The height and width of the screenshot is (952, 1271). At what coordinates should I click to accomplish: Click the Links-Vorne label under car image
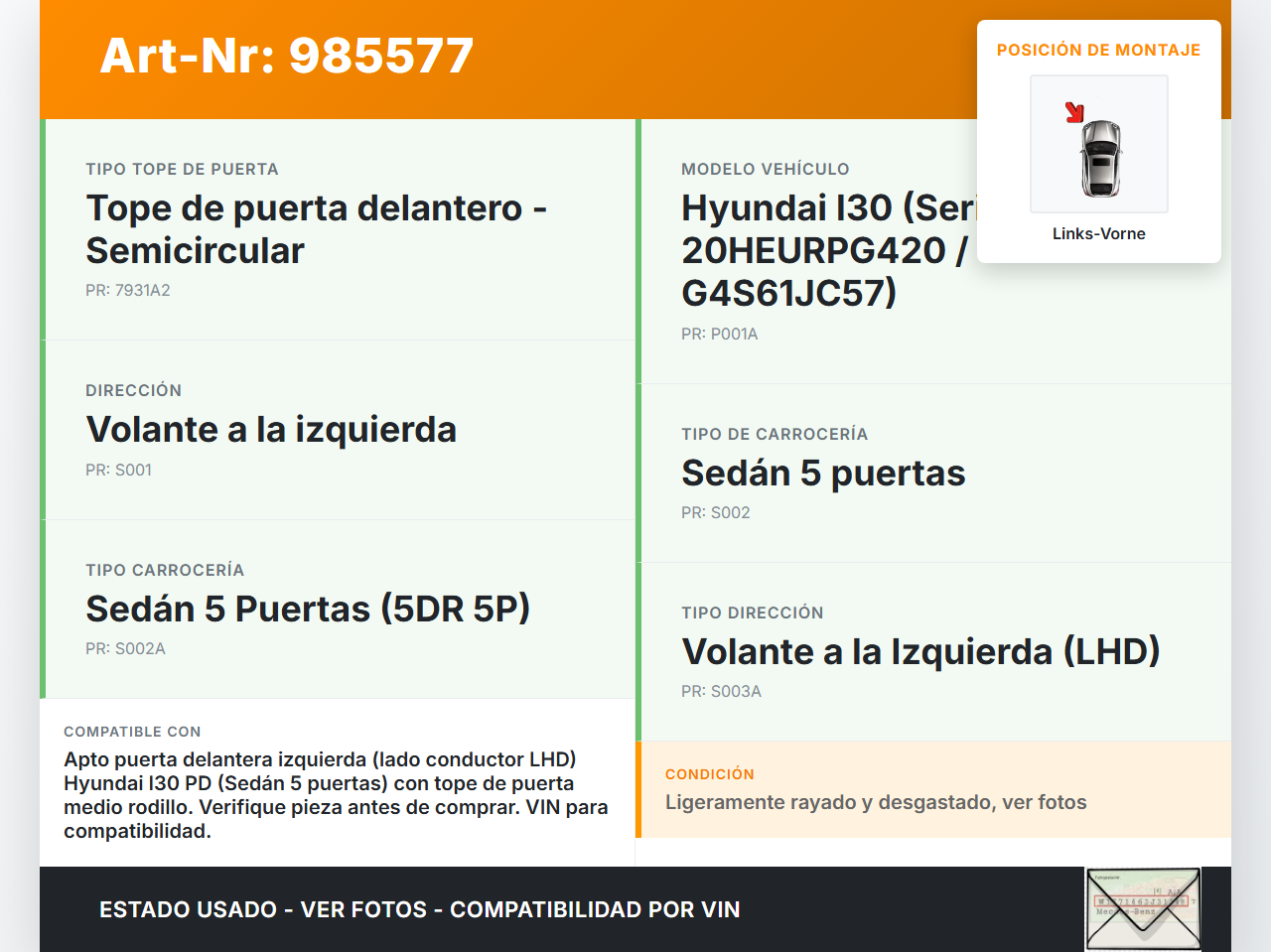[1098, 233]
